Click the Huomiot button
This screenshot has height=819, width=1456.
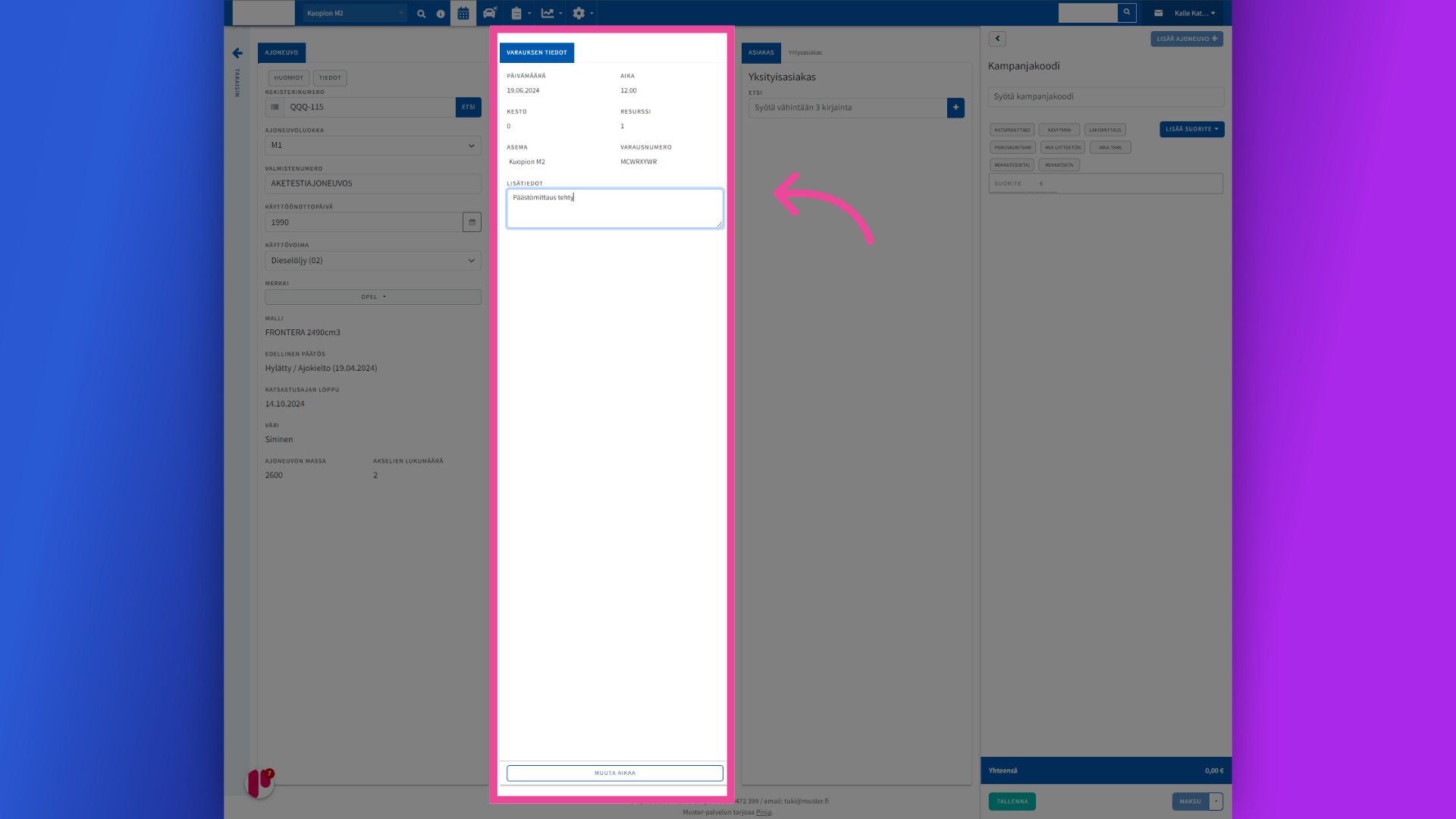tap(288, 77)
